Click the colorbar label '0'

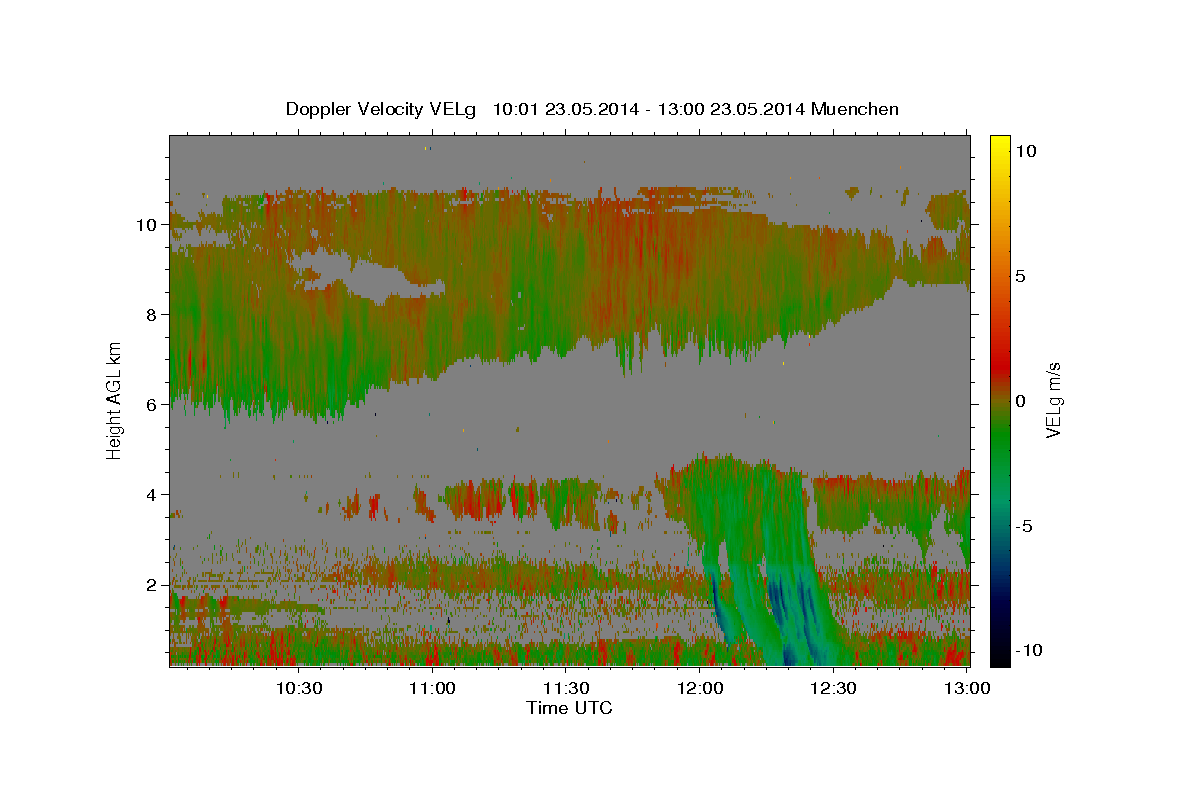point(1021,401)
